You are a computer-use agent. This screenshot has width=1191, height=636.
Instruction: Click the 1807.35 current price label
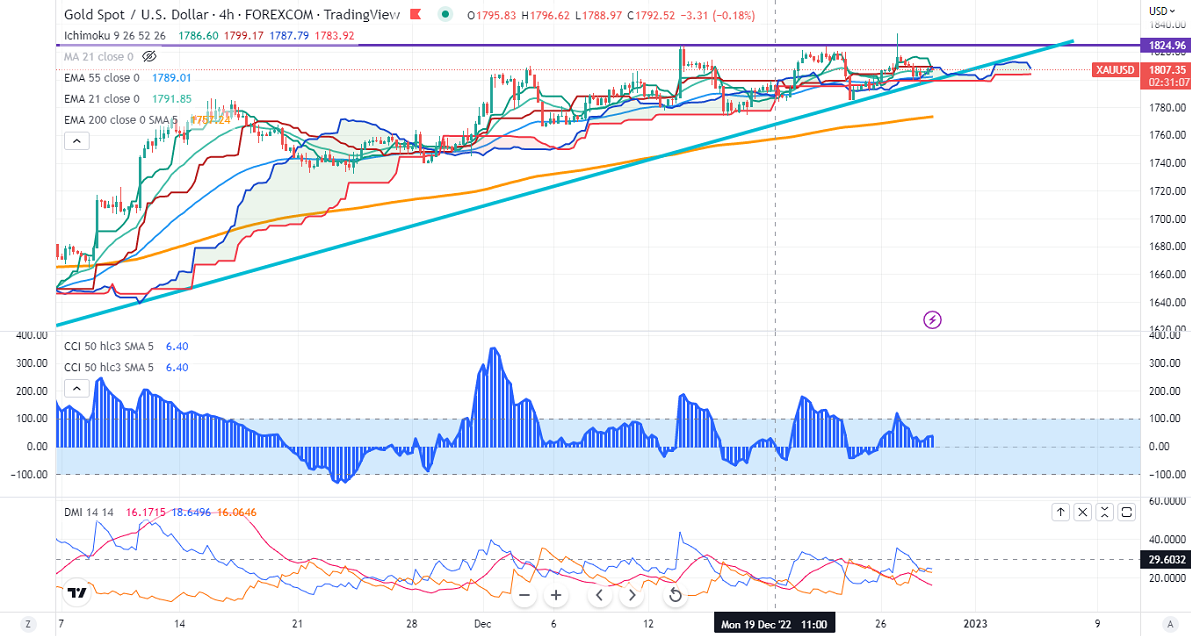[1165, 70]
